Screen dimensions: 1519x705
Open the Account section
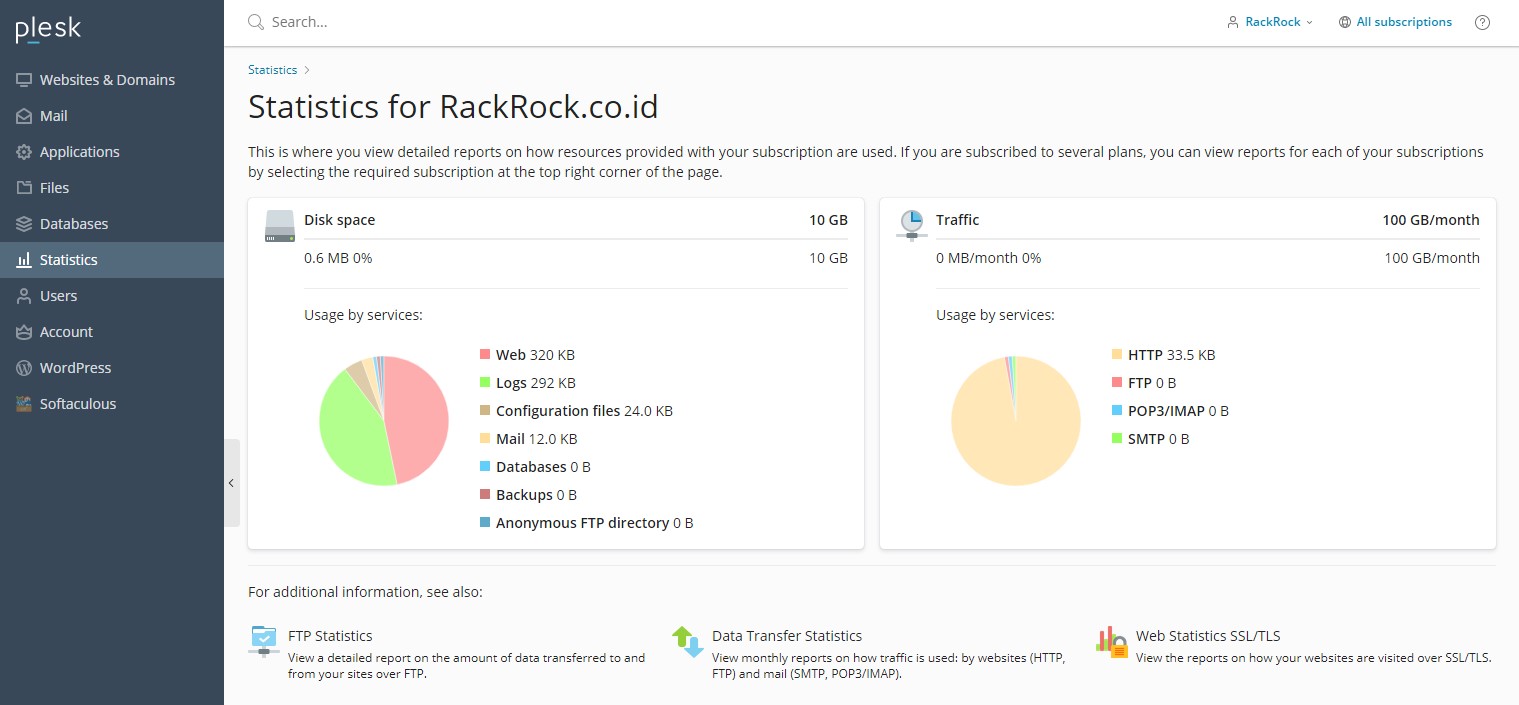pyautogui.click(x=112, y=332)
